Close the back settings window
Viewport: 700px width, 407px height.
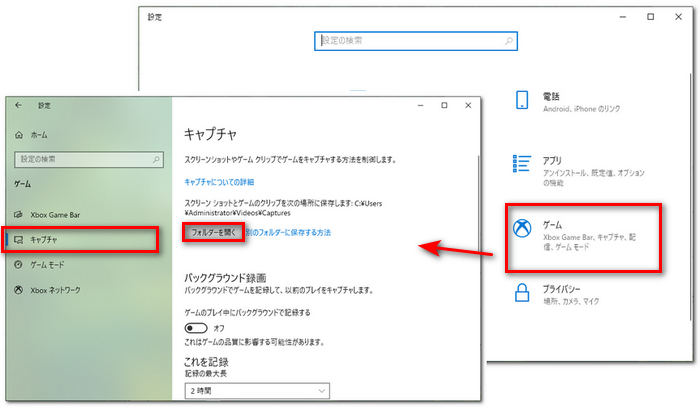coord(678,17)
